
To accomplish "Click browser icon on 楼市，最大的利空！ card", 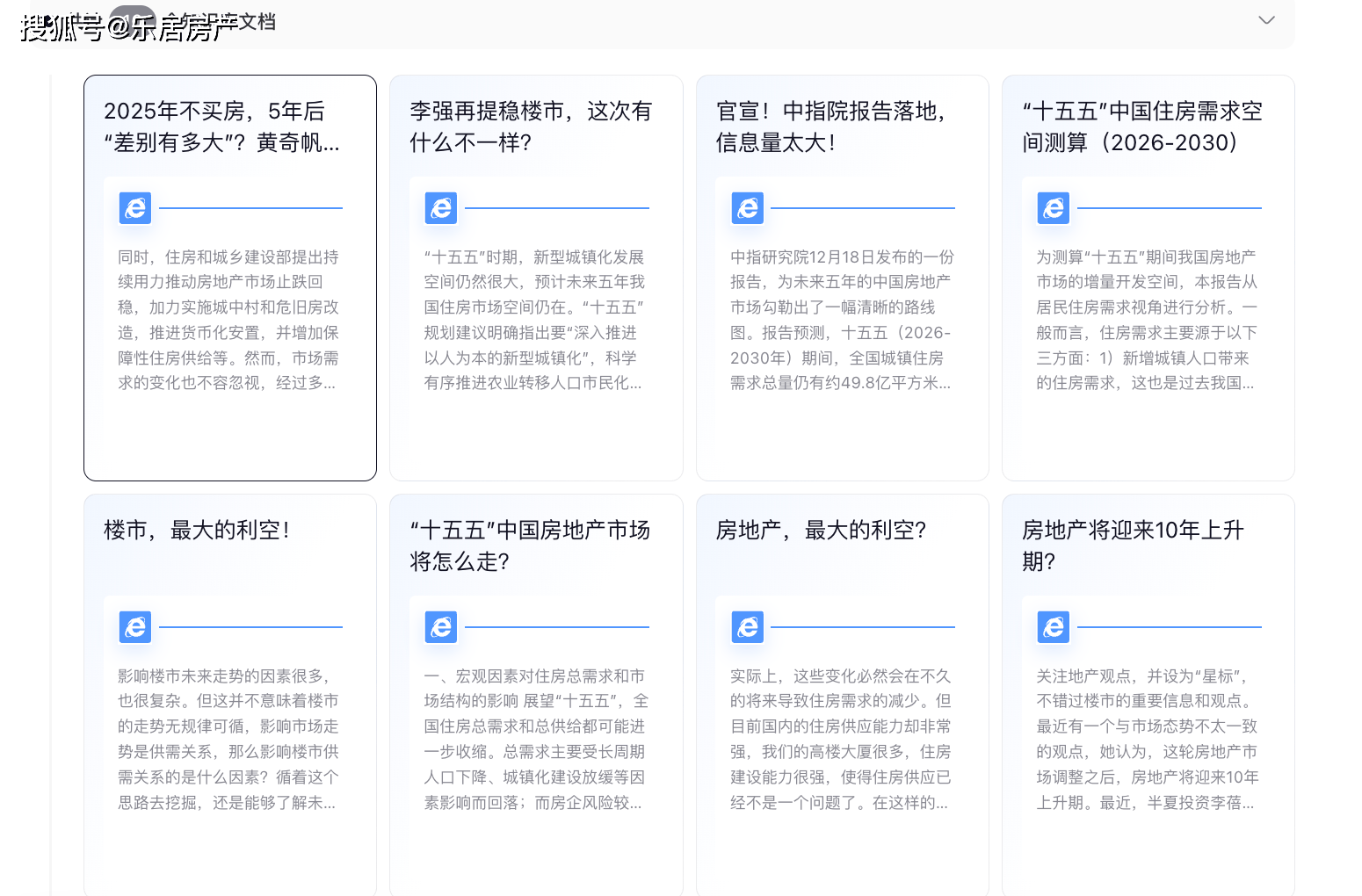I will click(x=135, y=627).
